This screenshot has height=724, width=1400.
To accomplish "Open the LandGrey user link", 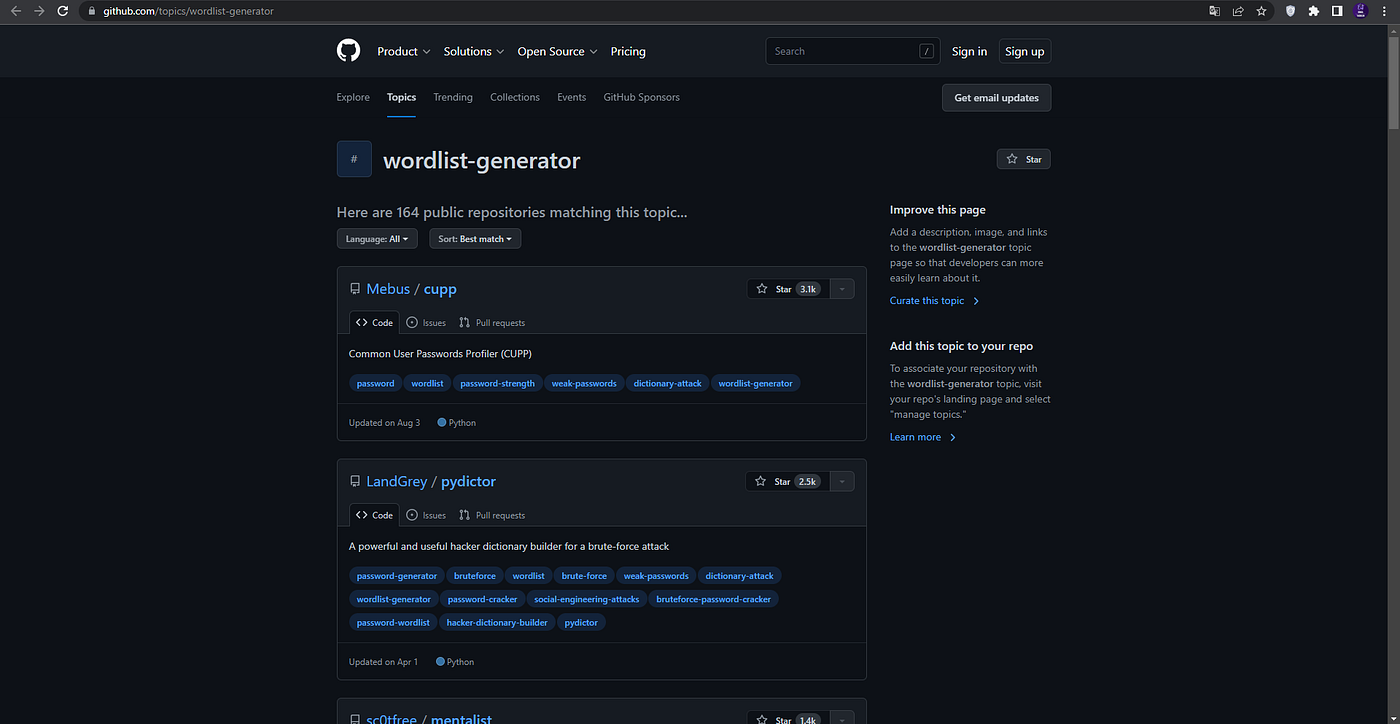I will coord(397,482).
